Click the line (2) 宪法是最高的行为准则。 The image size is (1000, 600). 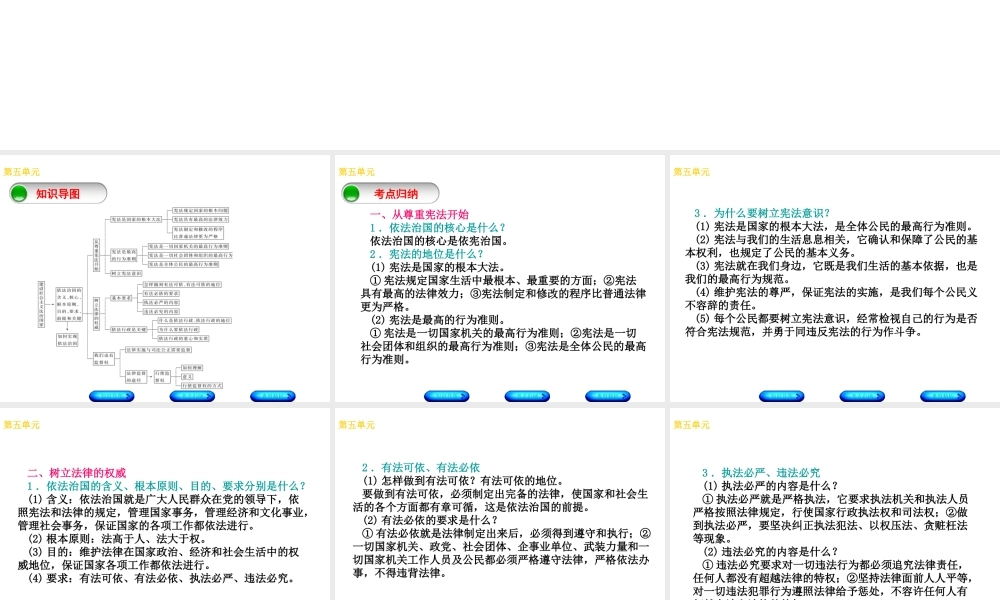[x=438, y=320]
